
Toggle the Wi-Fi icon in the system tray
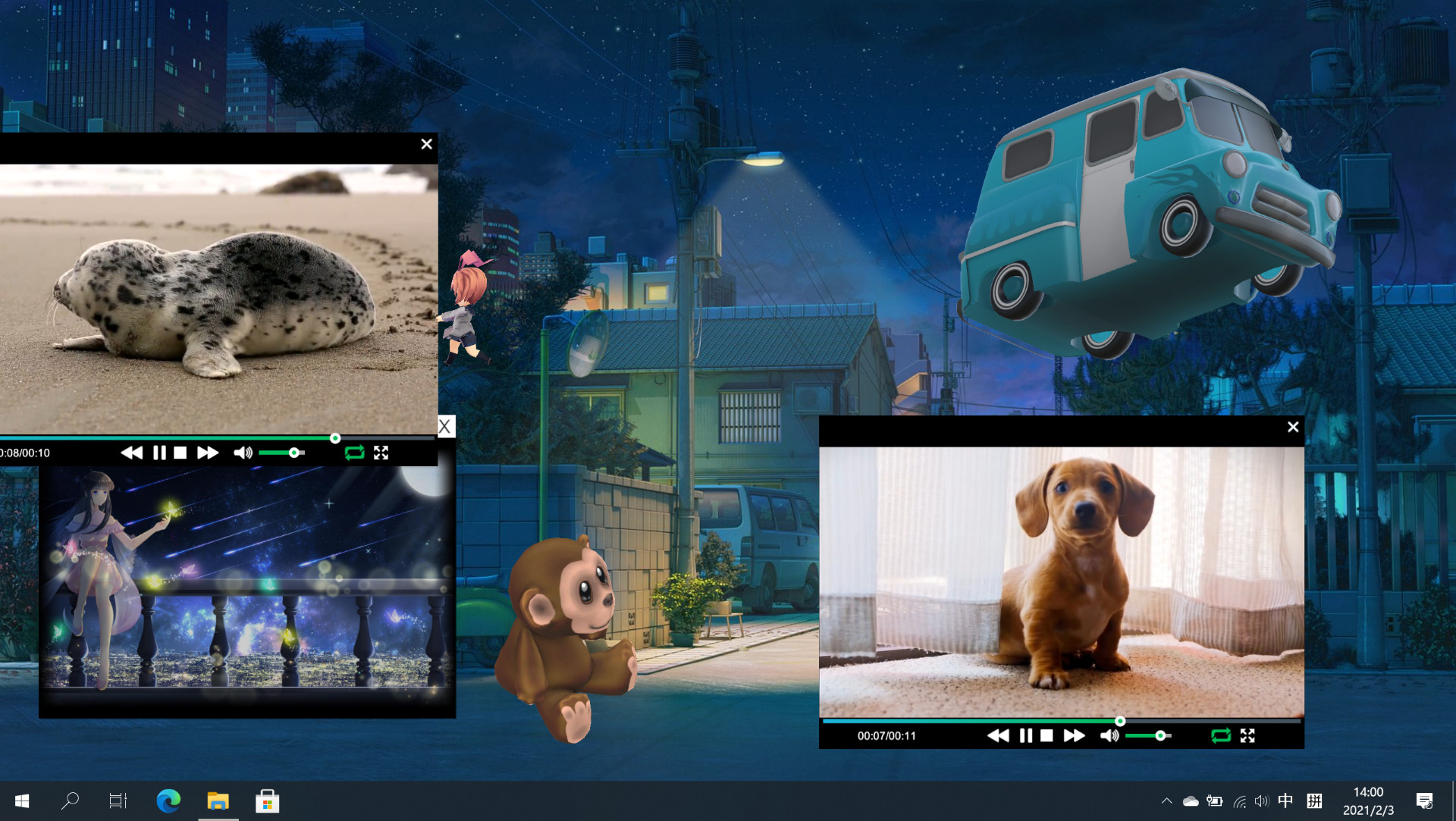1239,801
